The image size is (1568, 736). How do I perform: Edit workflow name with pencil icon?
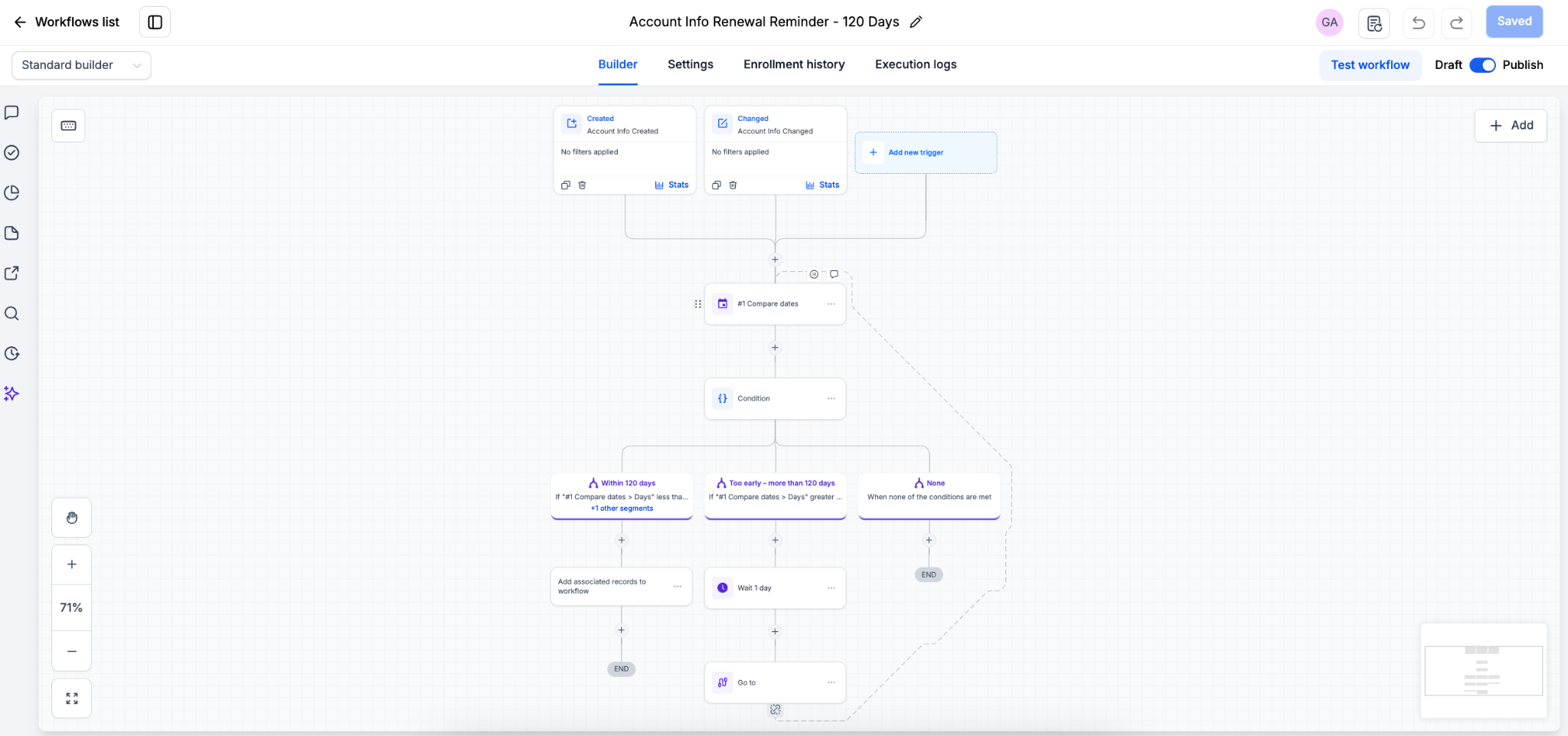916,22
